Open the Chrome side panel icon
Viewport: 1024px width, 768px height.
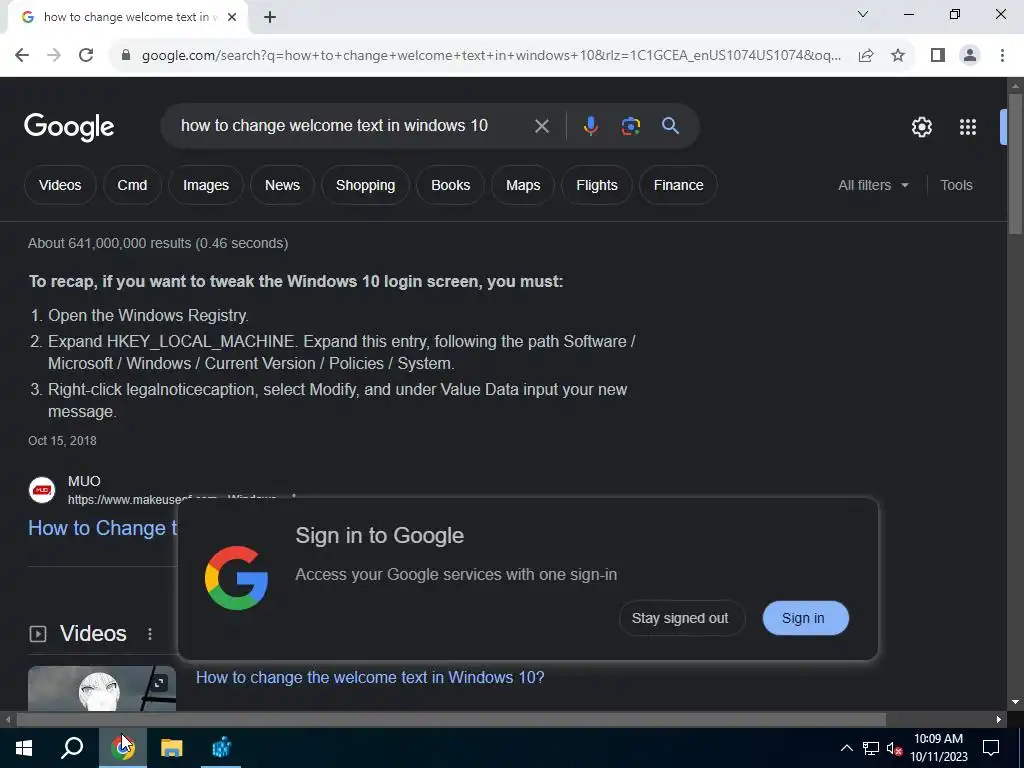tap(938, 55)
